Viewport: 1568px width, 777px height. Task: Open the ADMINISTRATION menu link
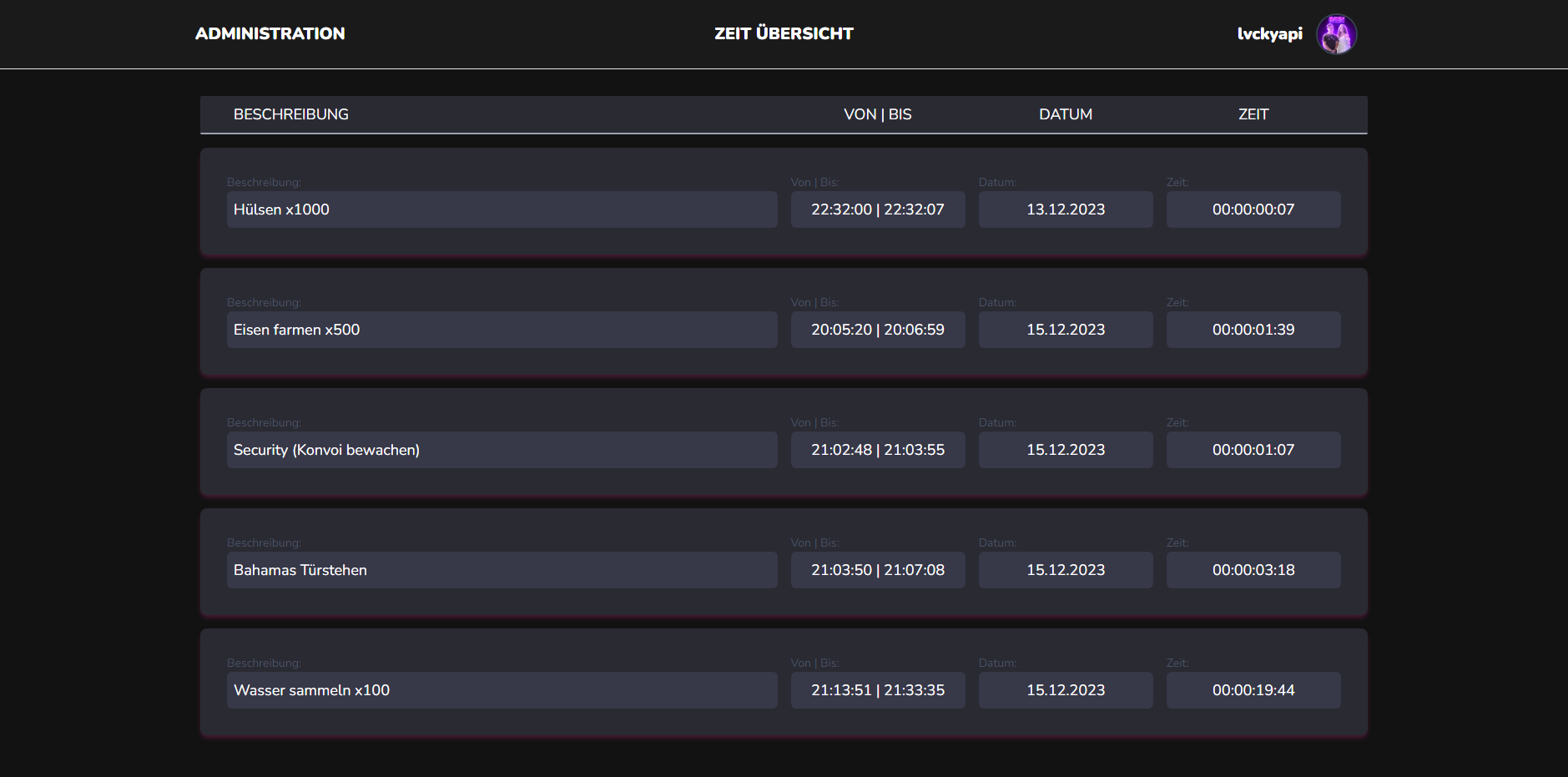click(270, 33)
